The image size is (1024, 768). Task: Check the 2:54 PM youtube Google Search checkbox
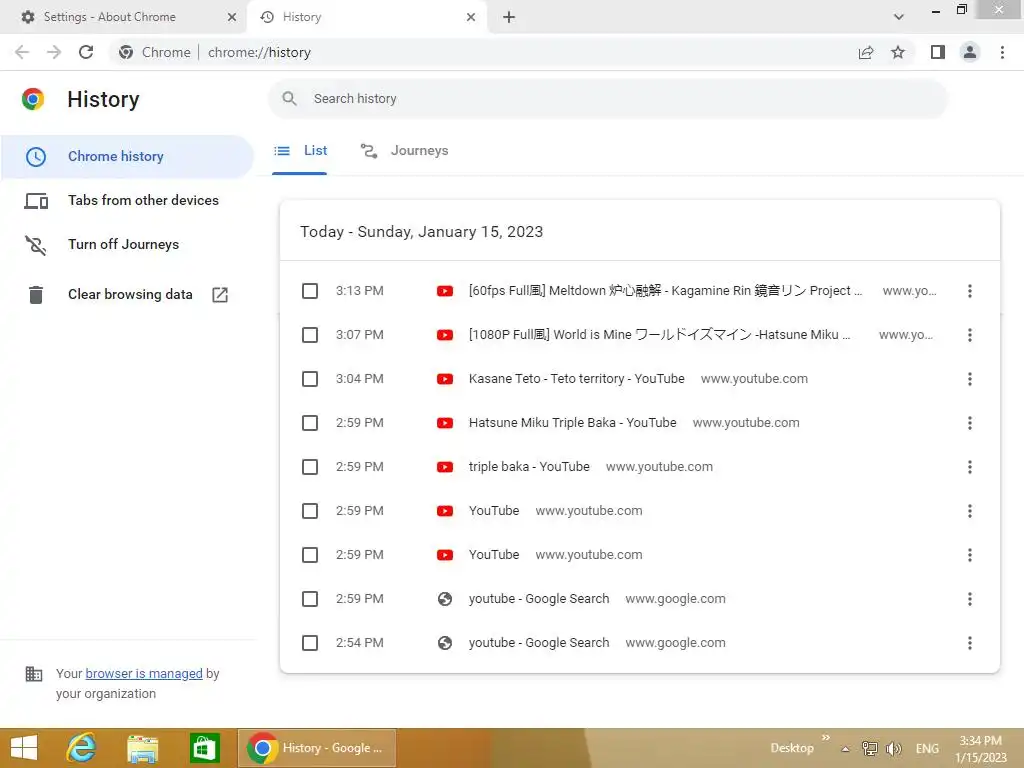point(310,643)
